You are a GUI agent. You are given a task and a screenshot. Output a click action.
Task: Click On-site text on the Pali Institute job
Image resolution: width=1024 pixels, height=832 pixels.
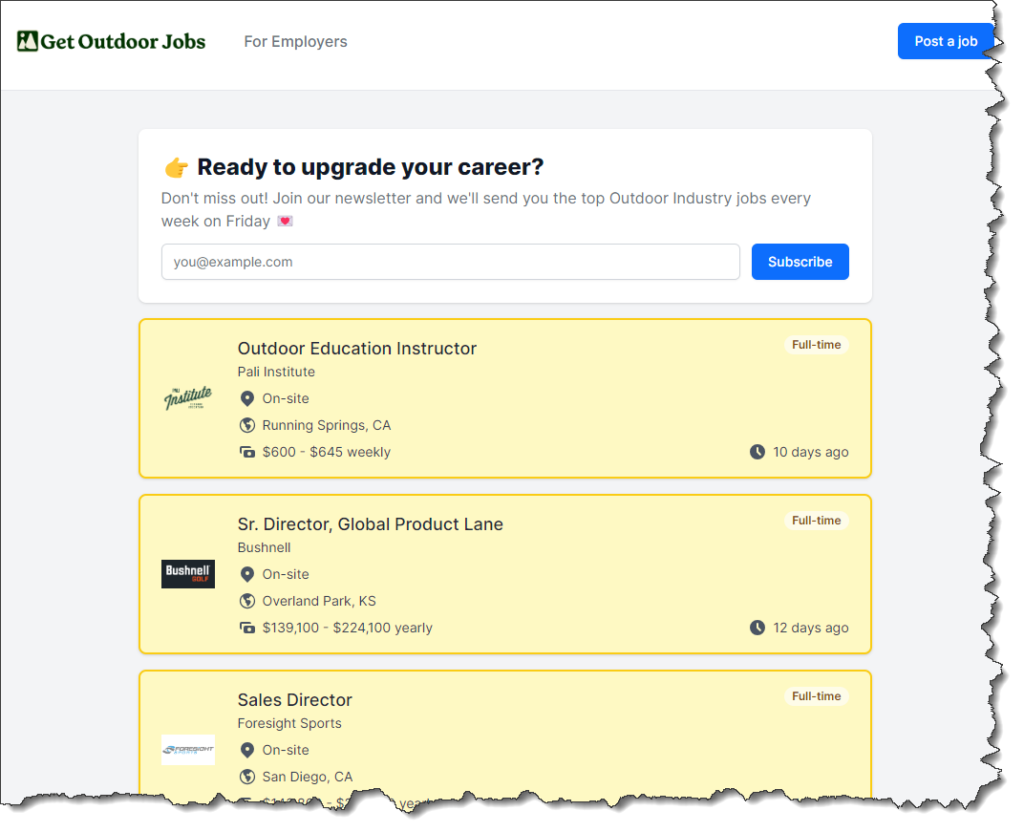(285, 398)
